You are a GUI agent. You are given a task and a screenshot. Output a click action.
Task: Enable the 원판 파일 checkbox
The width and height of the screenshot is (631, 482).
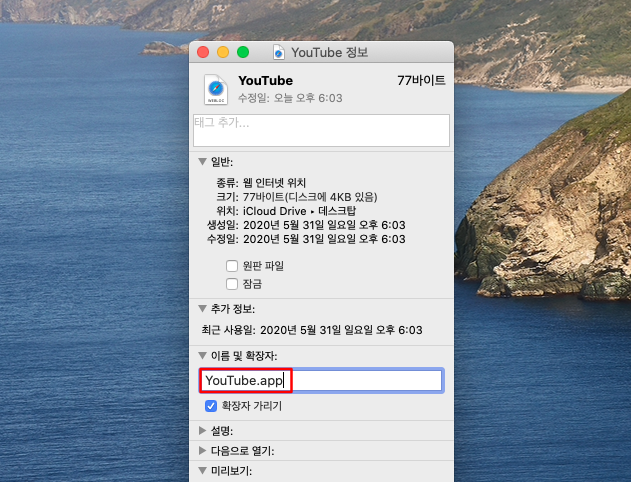pyautogui.click(x=232, y=266)
